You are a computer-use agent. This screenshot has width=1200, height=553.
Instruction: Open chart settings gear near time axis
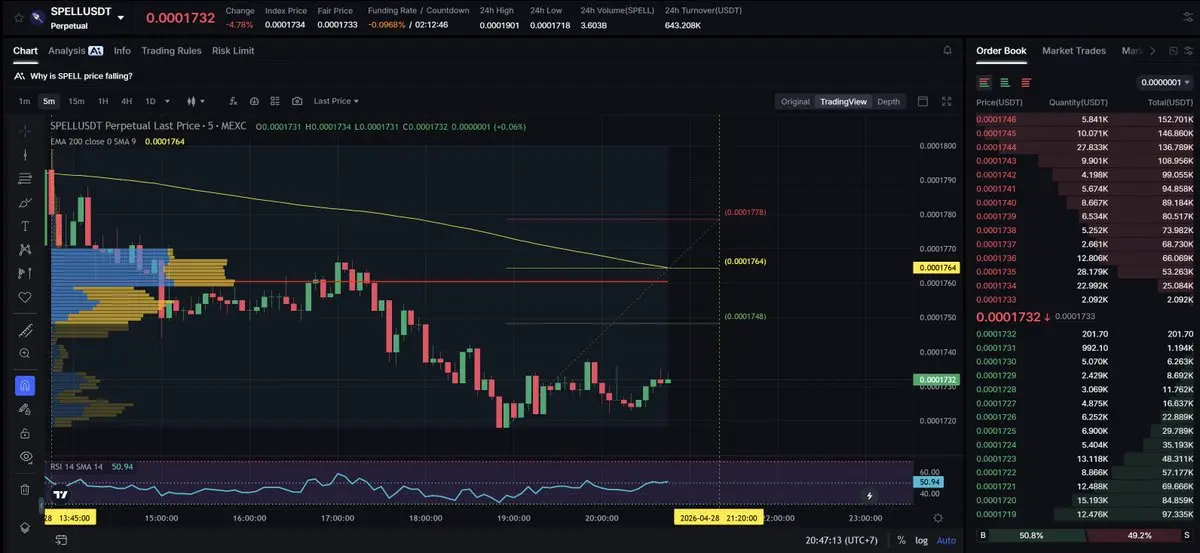tap(937, 518)
